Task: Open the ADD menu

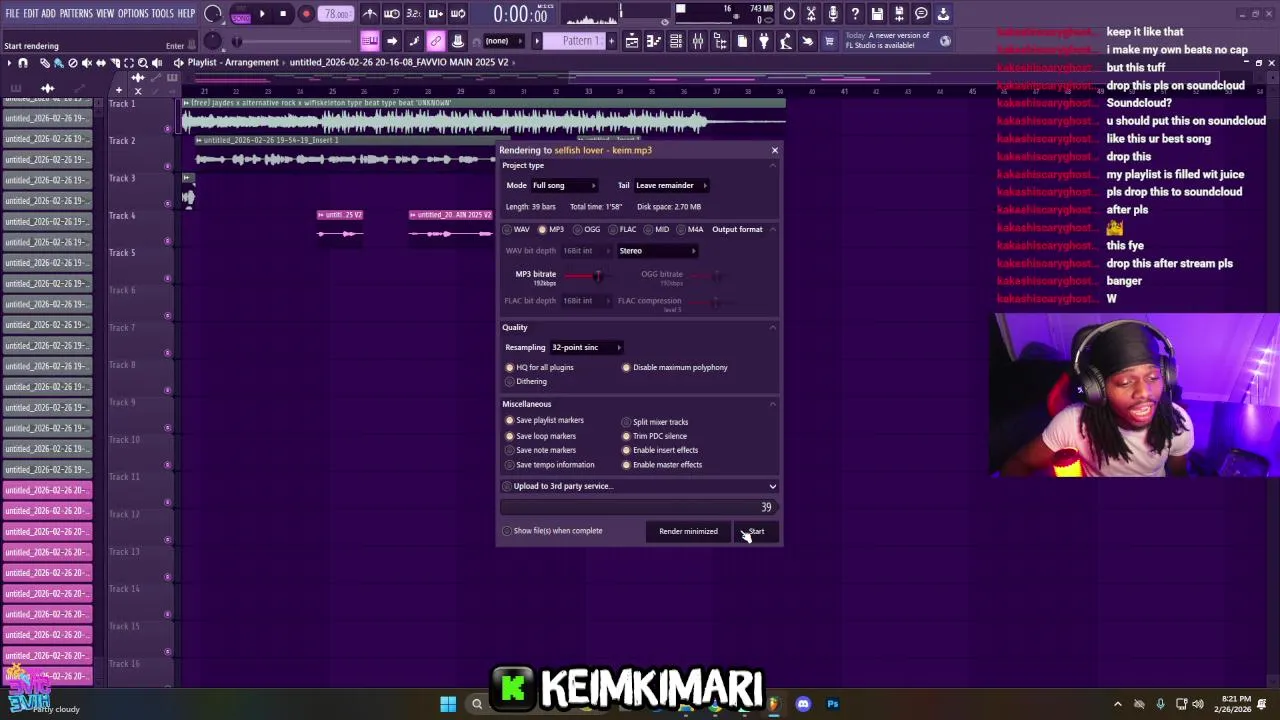Action: pyautogui.click(x=48, y=13)
